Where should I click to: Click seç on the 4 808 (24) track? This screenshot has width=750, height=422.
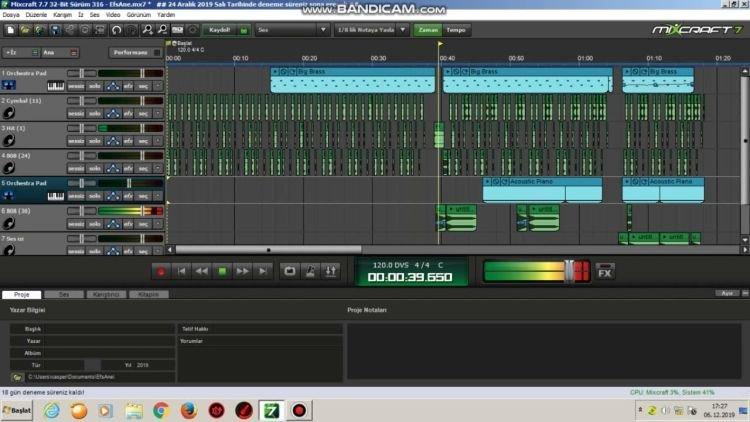coord(143,168)
